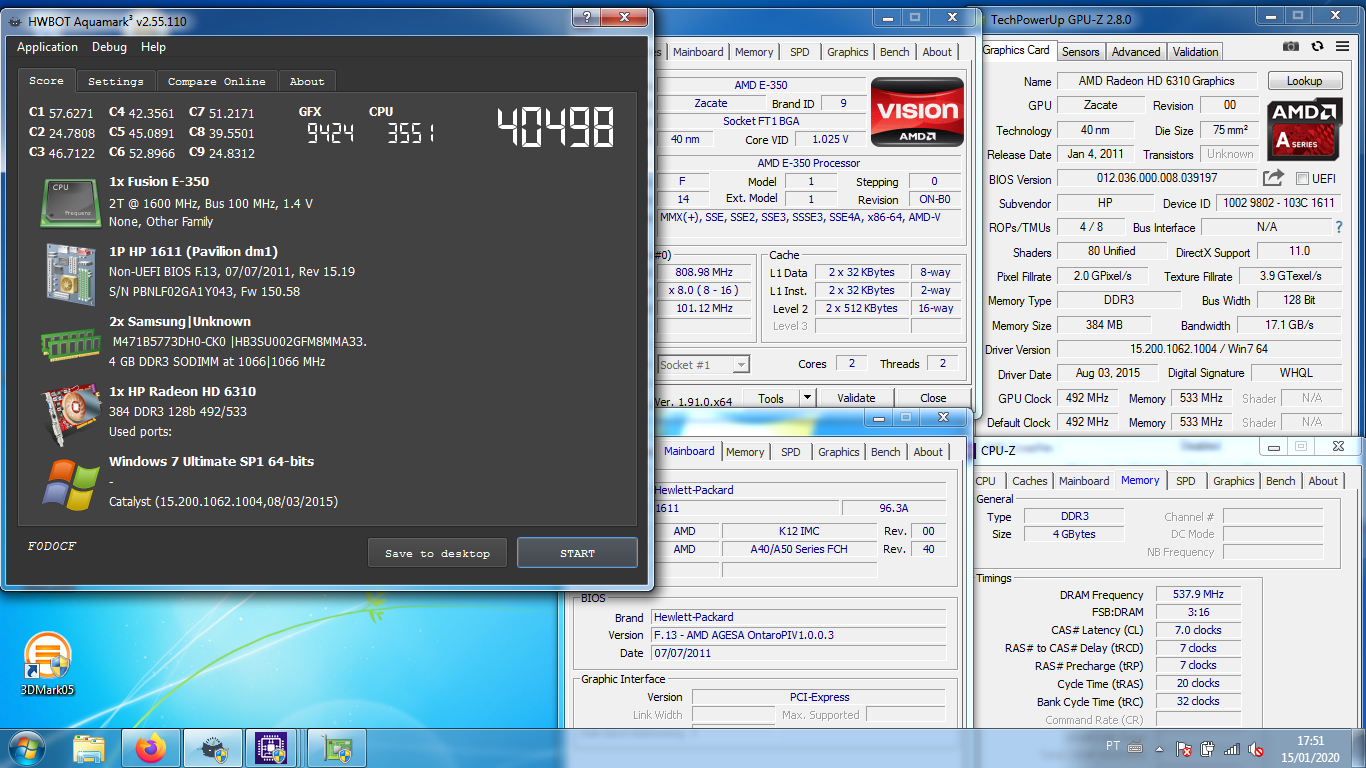
Task: Expand the Tools dropdown arrow in CPU-Z
Action: (807, 397)
